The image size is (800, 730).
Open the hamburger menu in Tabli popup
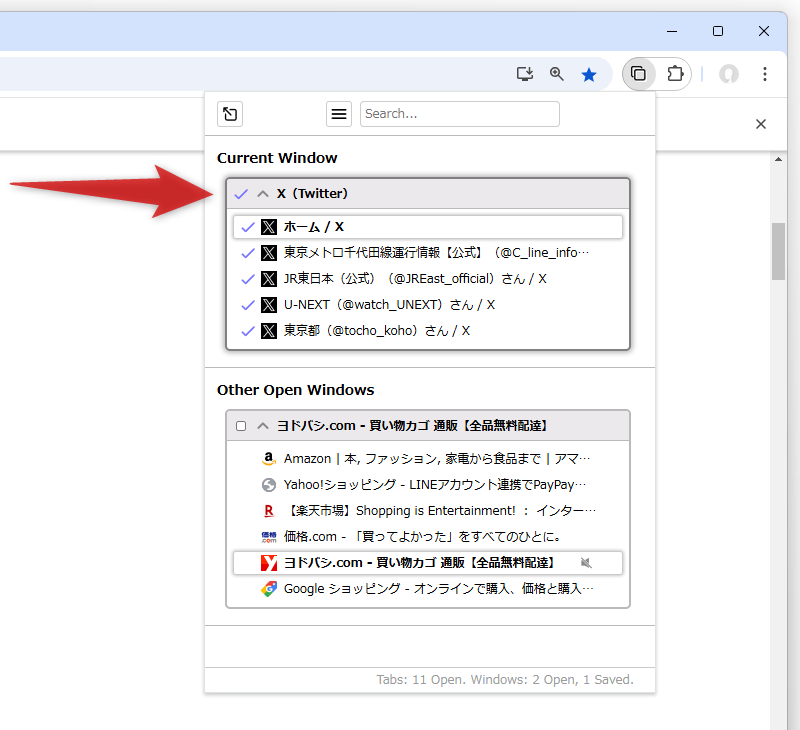coord(339,114)
